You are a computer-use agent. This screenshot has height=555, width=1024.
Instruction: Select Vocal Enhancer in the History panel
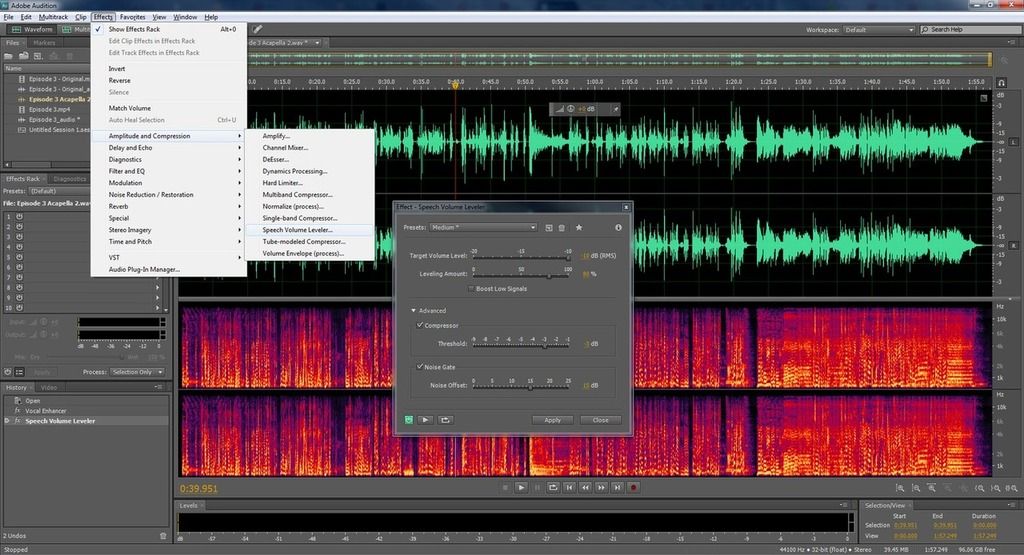pos(46,411)
